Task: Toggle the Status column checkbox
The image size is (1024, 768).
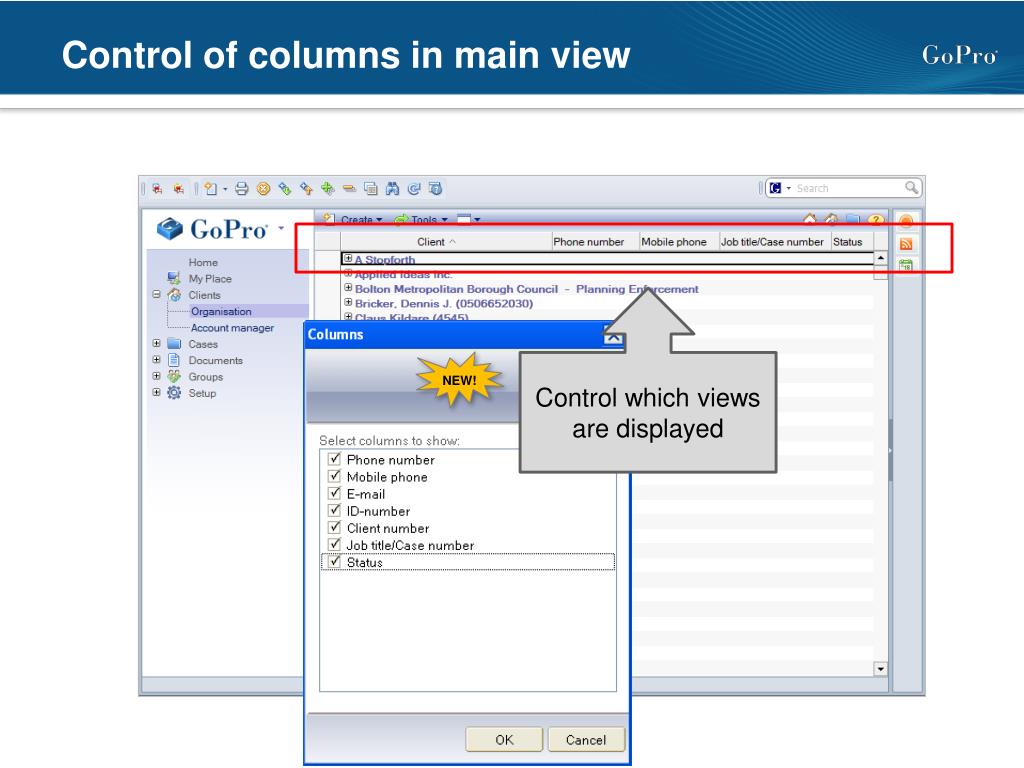Action: pos(334,562)
